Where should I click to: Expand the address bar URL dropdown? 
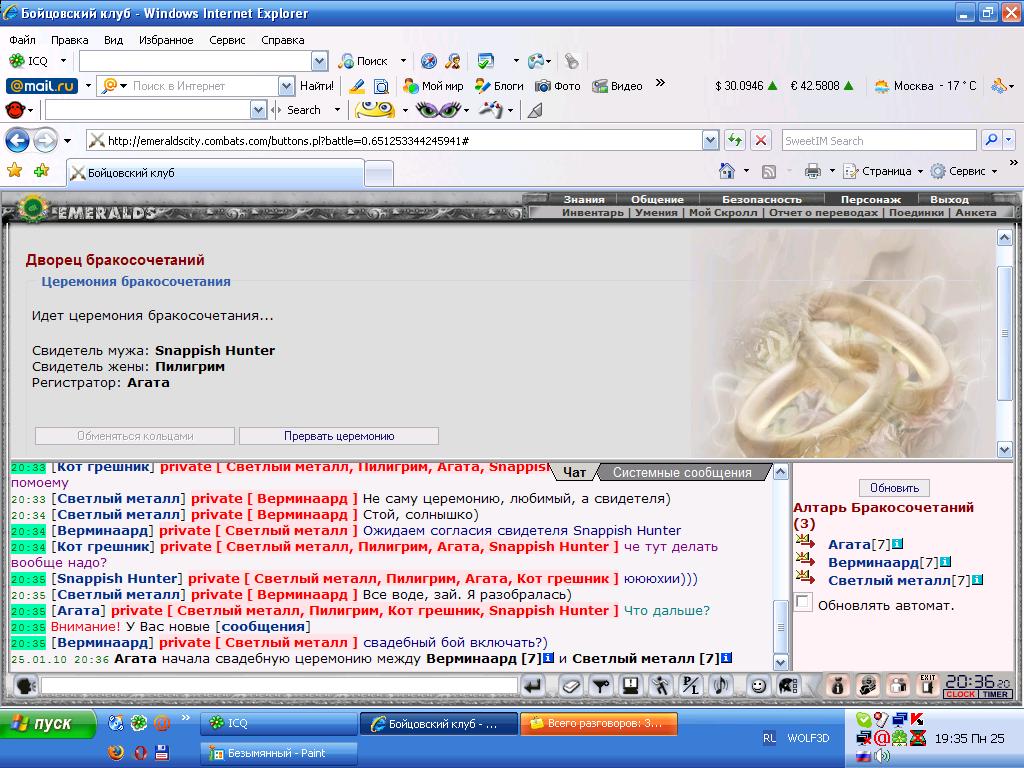pos(711,140)
